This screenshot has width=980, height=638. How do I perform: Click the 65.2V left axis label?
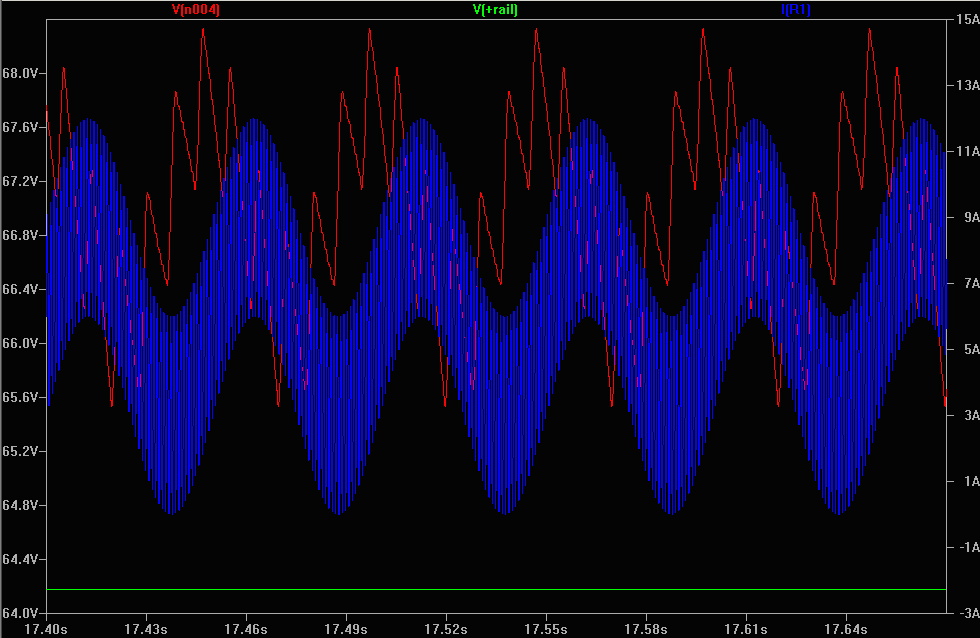coord(20,451)
